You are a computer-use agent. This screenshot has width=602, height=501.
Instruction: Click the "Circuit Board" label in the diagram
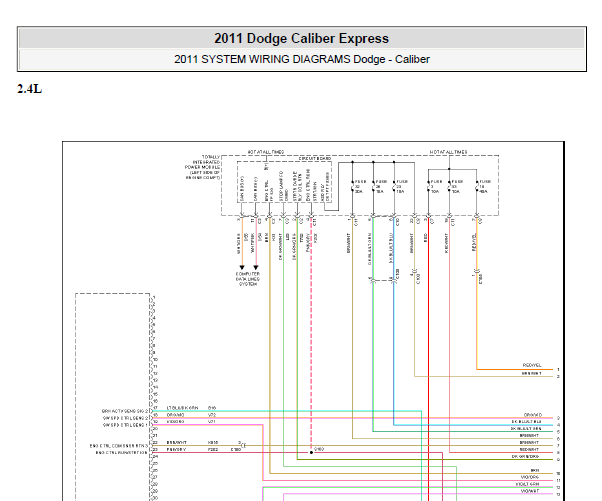coord(315,159)
